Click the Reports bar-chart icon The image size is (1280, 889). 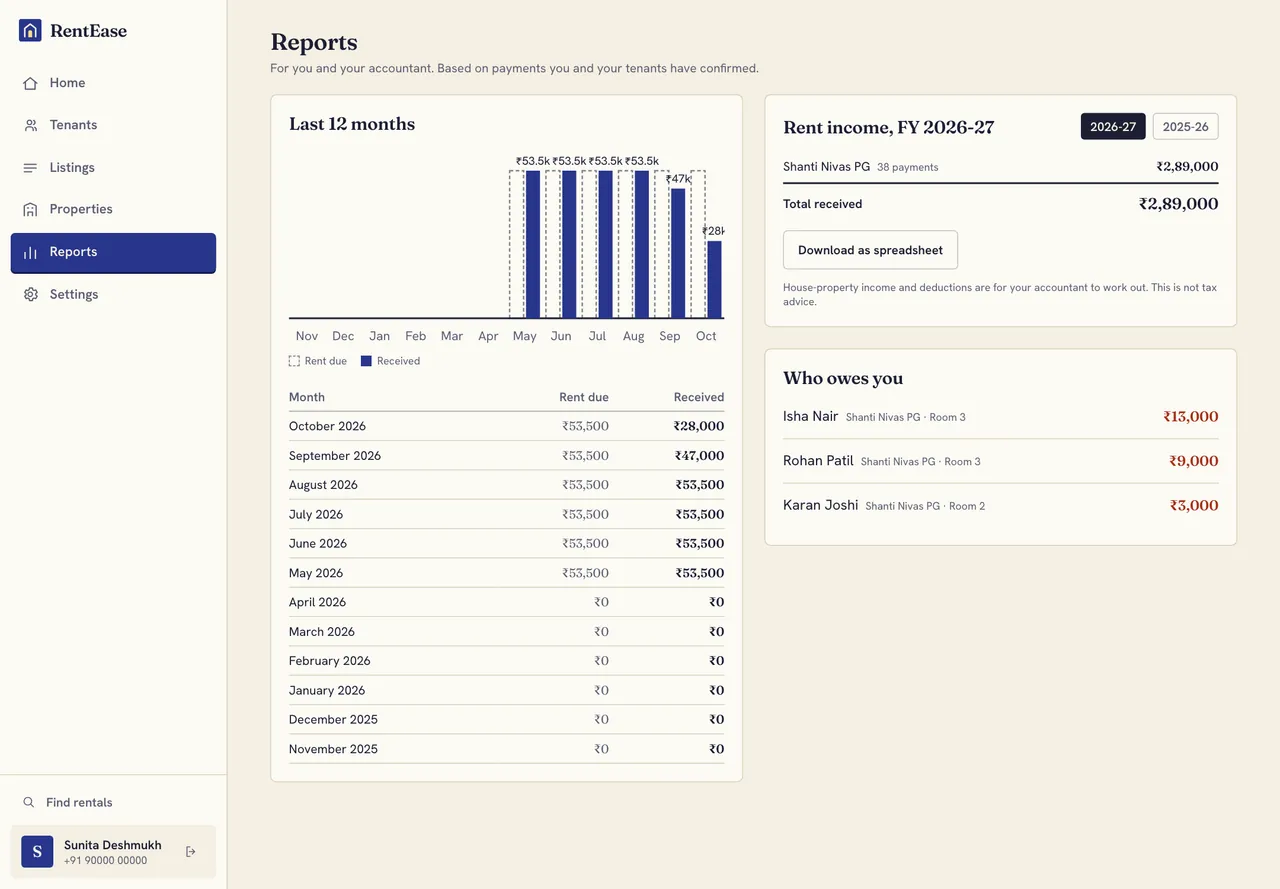tap(30, 252)
